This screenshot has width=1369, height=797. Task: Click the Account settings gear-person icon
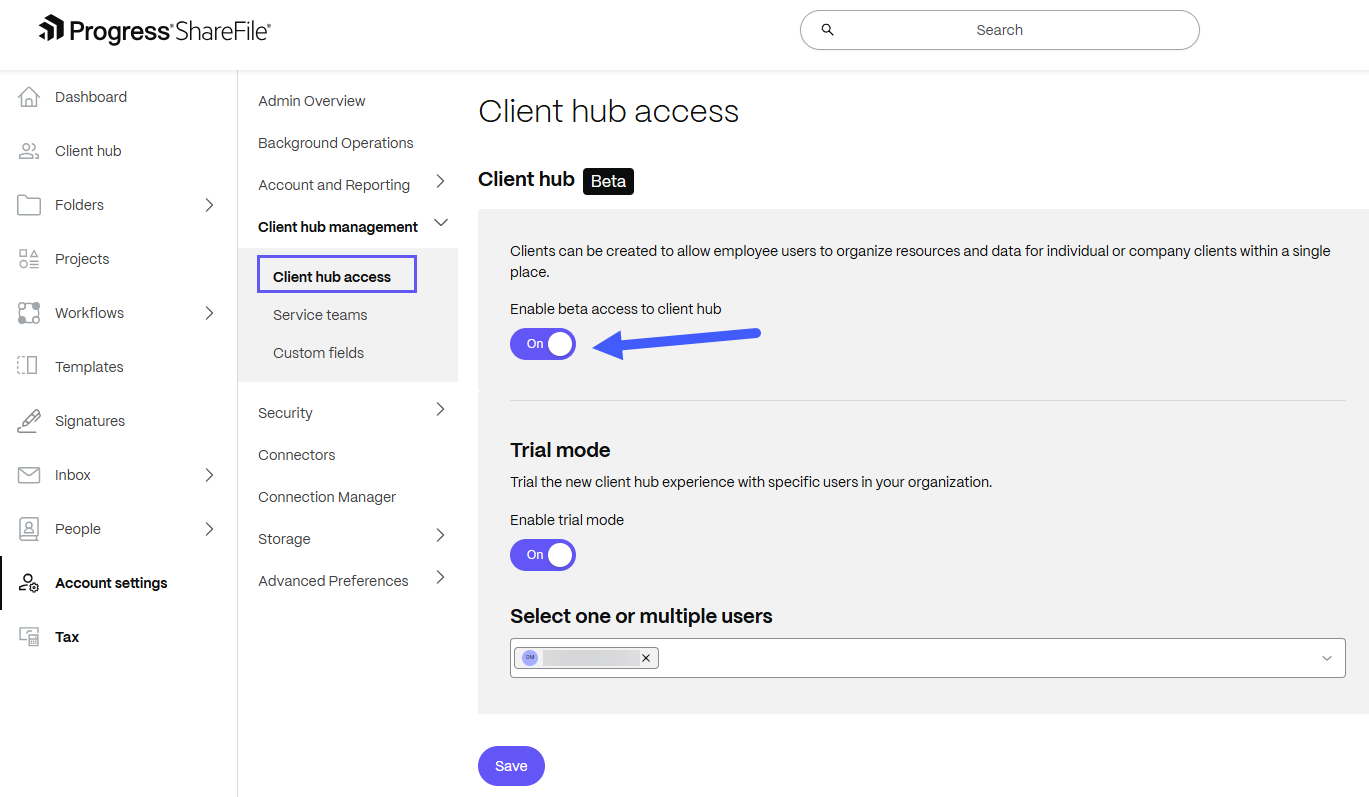28,583
